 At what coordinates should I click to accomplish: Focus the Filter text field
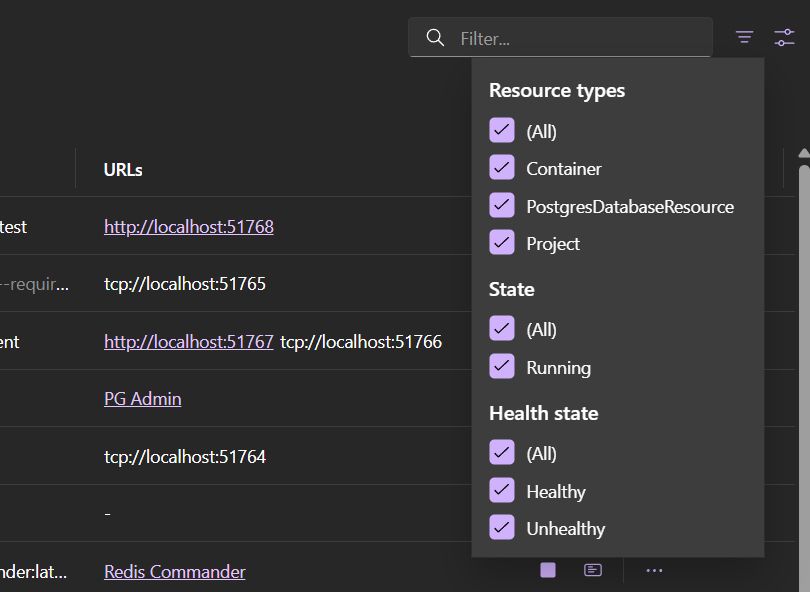560,38
